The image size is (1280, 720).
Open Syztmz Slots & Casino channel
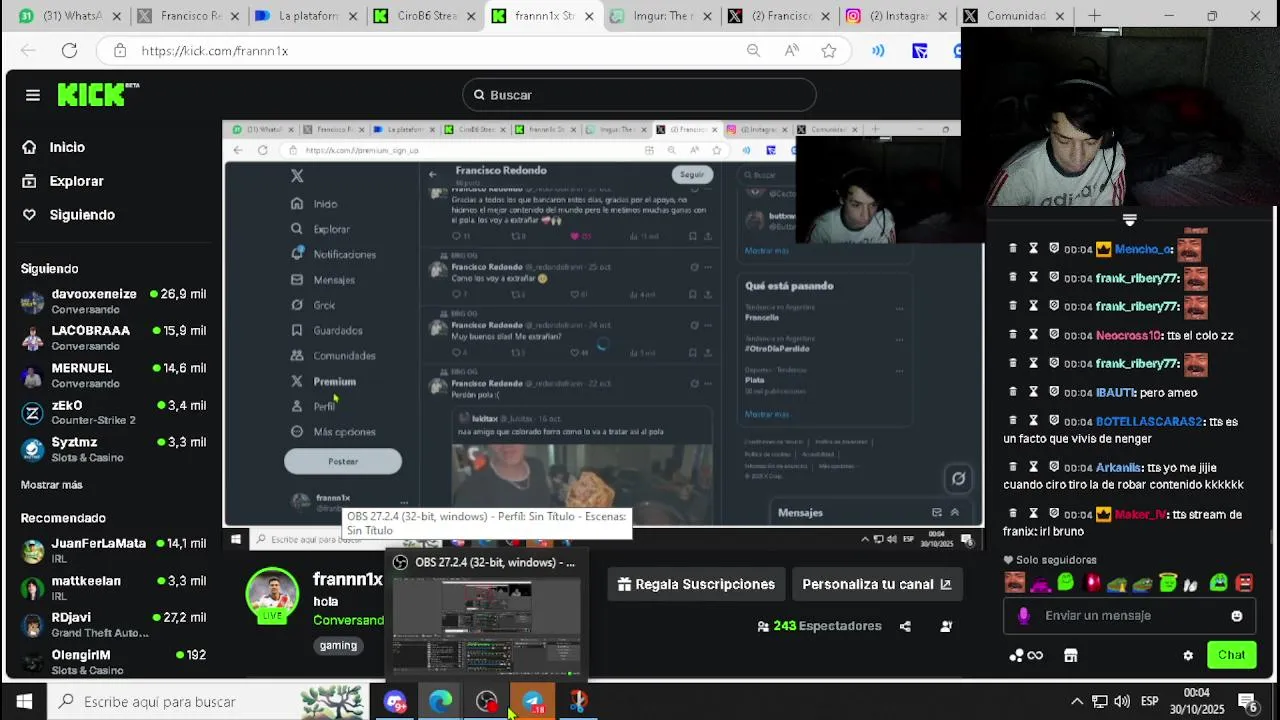[113, 449]
